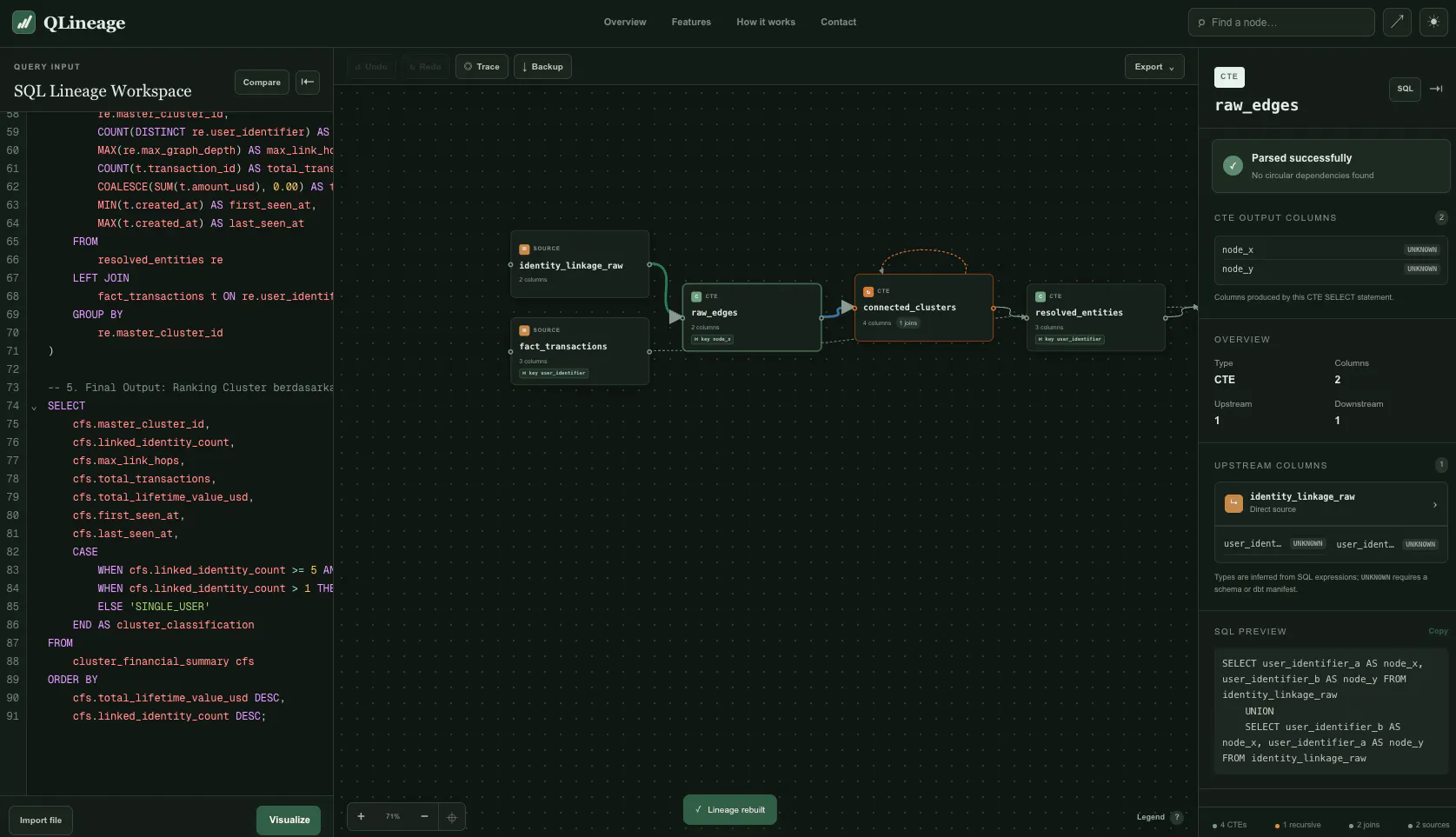Viewport: 1456px width, 837px height.
Task: Open the How it works nav item
Action: click(x=766, y=23)
